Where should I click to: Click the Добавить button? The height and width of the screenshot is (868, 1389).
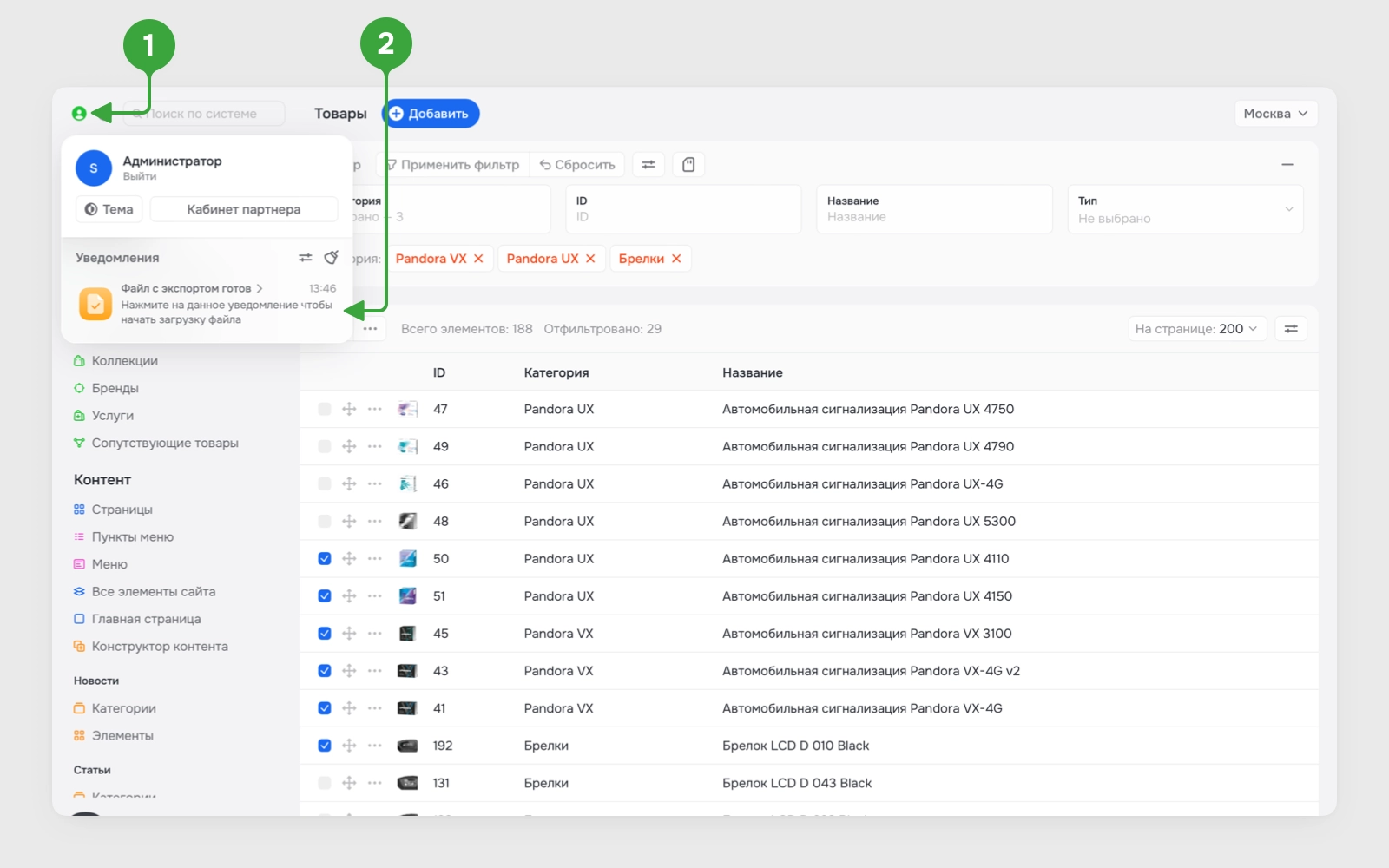click(x=431, y=114)
